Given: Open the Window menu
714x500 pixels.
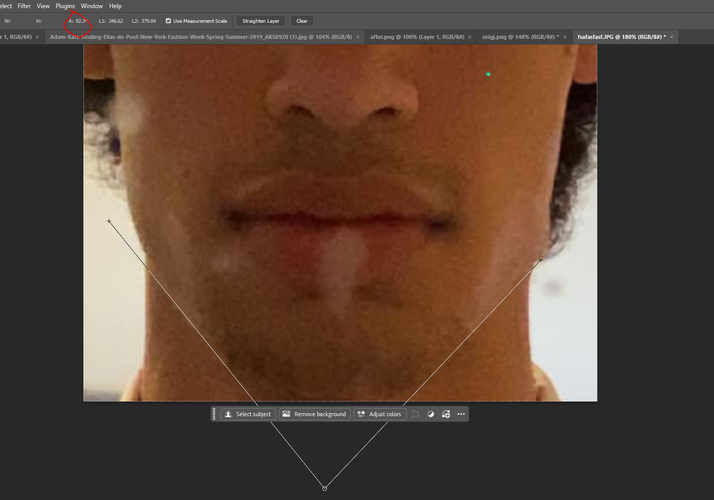Looking at the screenshot, I should tap(92, 6).
